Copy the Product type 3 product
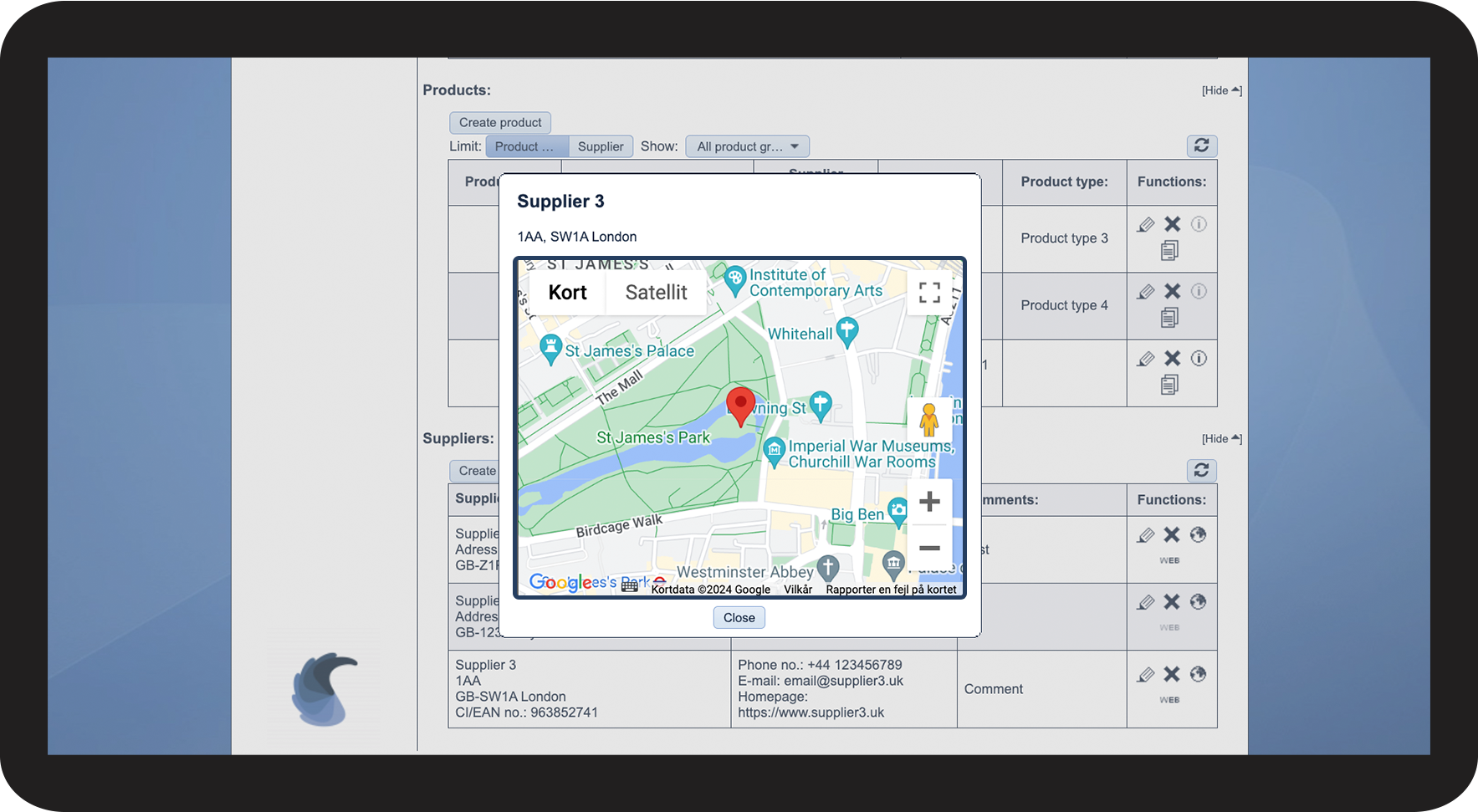The width and height of the screenshot is (1478, 812). [1169, 250]
